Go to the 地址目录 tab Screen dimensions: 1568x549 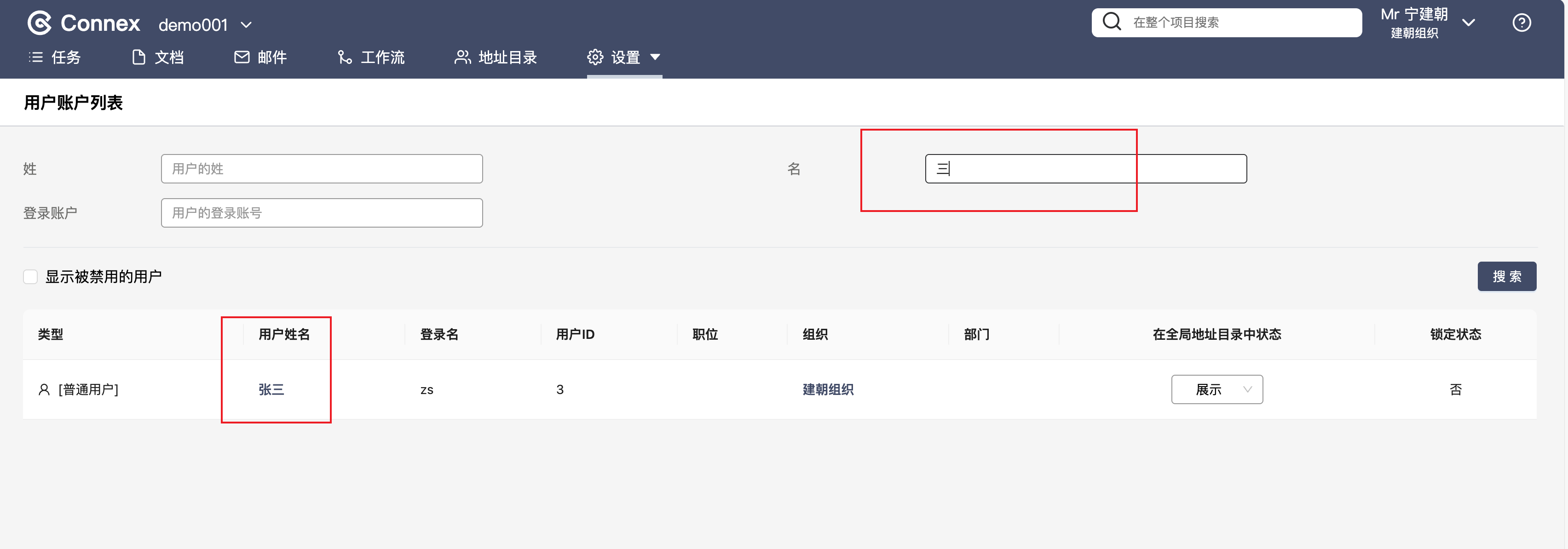(x=496, y=57)
